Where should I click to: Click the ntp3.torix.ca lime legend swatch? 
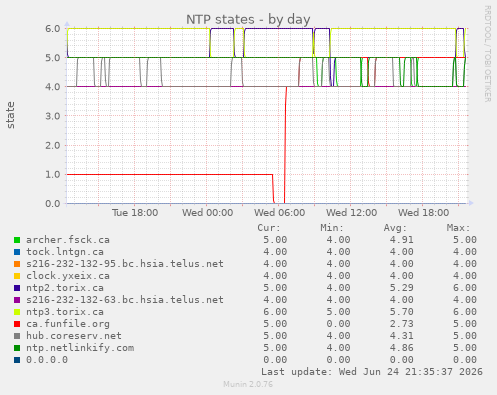pos(17,312)
